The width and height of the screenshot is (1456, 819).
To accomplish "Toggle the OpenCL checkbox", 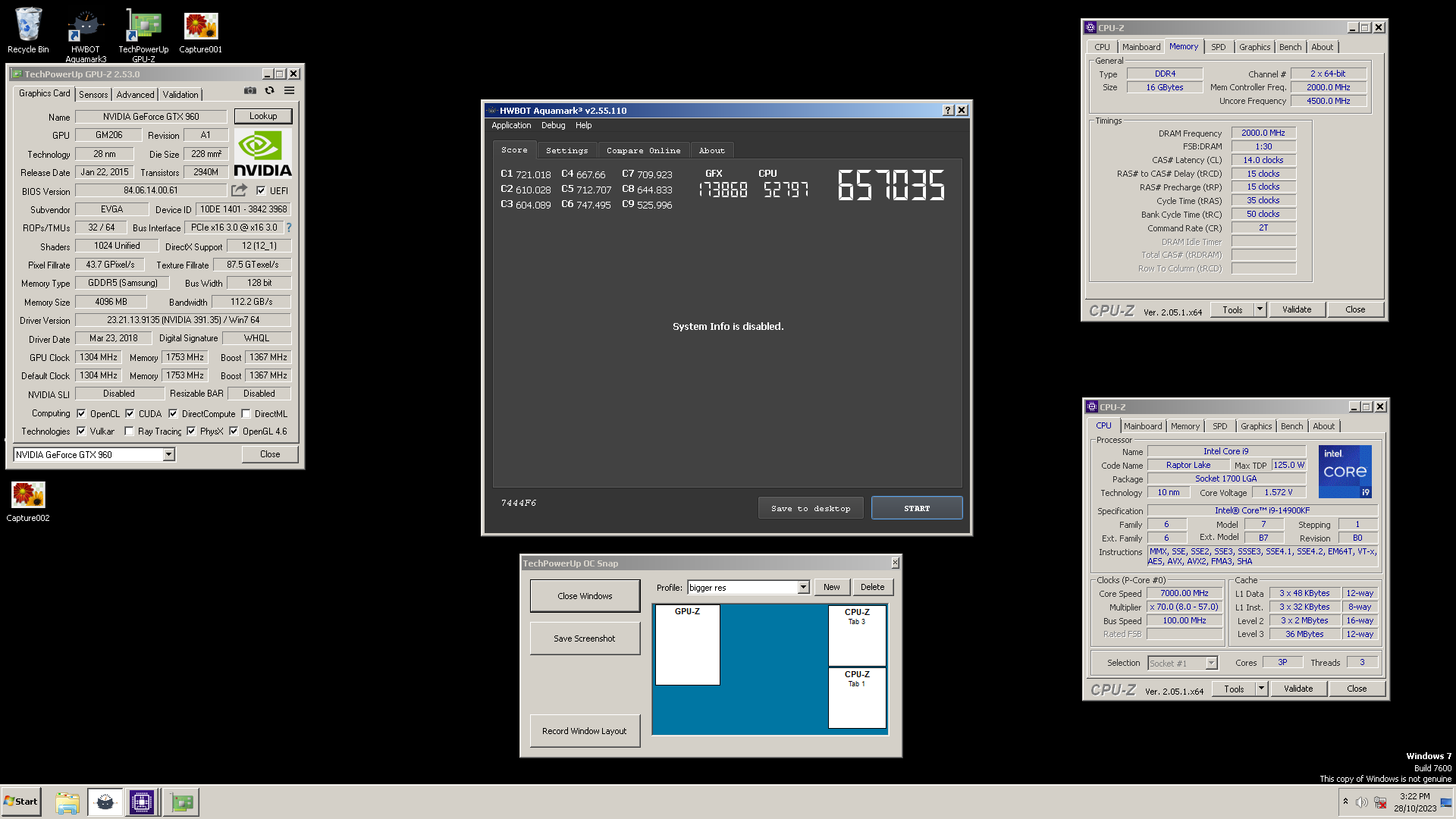I will tap(81, 414).
